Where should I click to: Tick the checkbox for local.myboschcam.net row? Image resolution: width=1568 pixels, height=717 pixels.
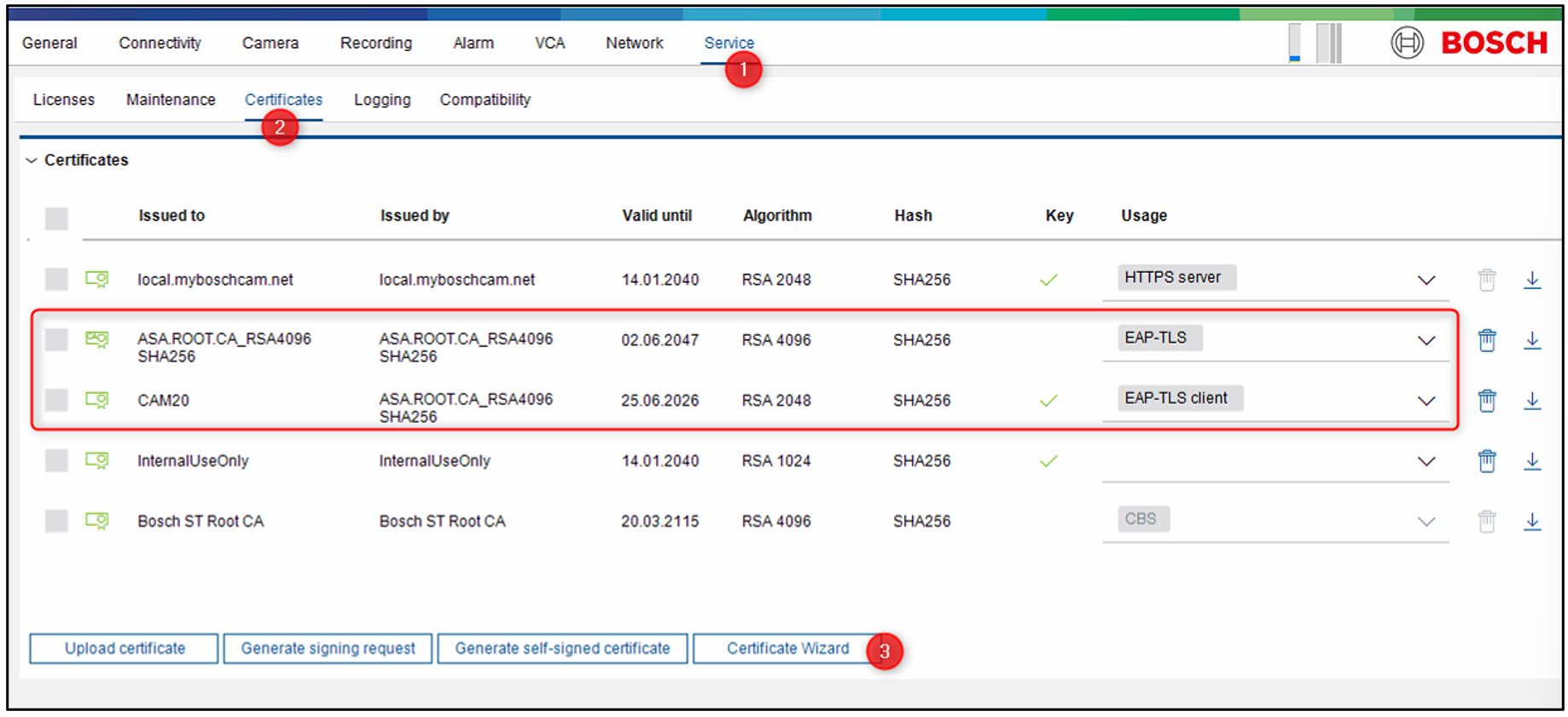tap(56, 280)
